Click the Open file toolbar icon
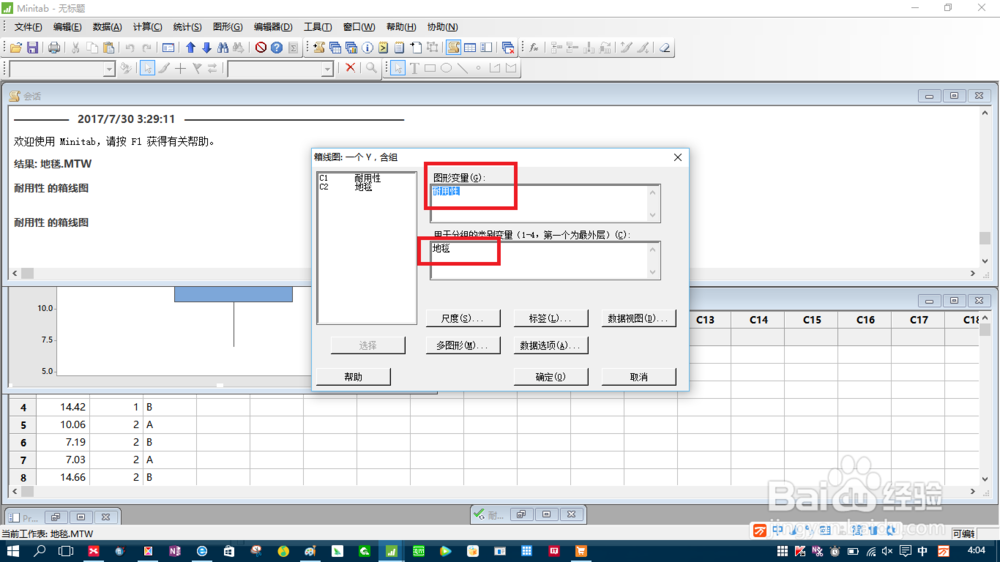The height and width of the screenshot is (562, 1000). click(16, 48)
